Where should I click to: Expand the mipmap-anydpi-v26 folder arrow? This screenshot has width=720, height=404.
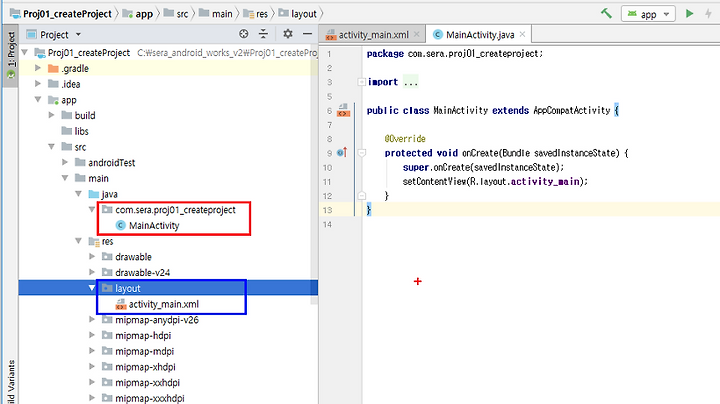click(92, 319)
